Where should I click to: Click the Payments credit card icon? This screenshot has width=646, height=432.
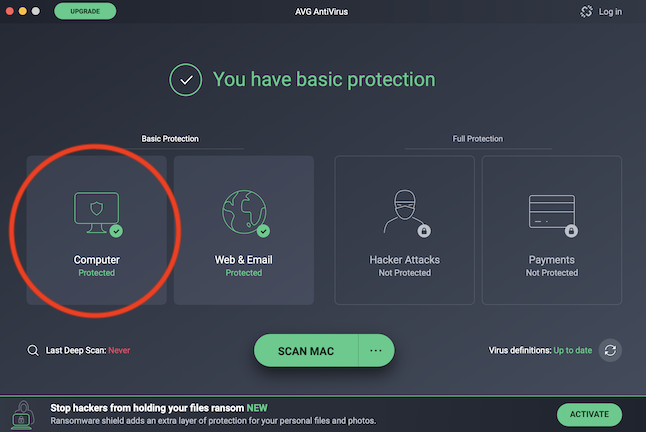[551, 211]
